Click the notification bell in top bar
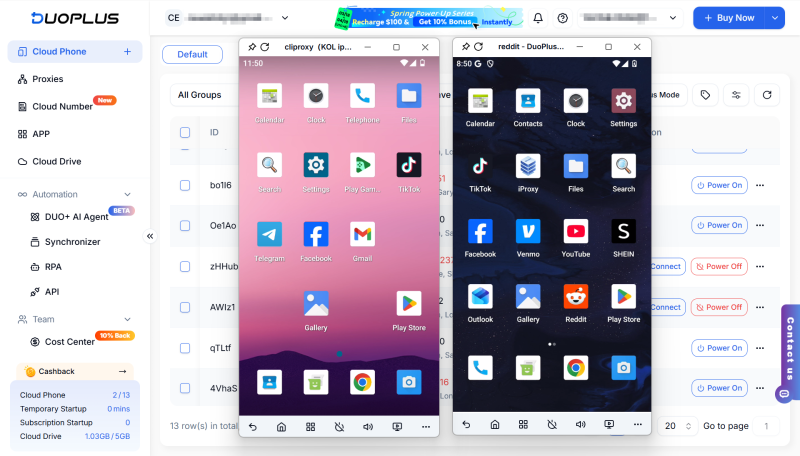This screenshot has width=800, height=456. tap(538, 18)
